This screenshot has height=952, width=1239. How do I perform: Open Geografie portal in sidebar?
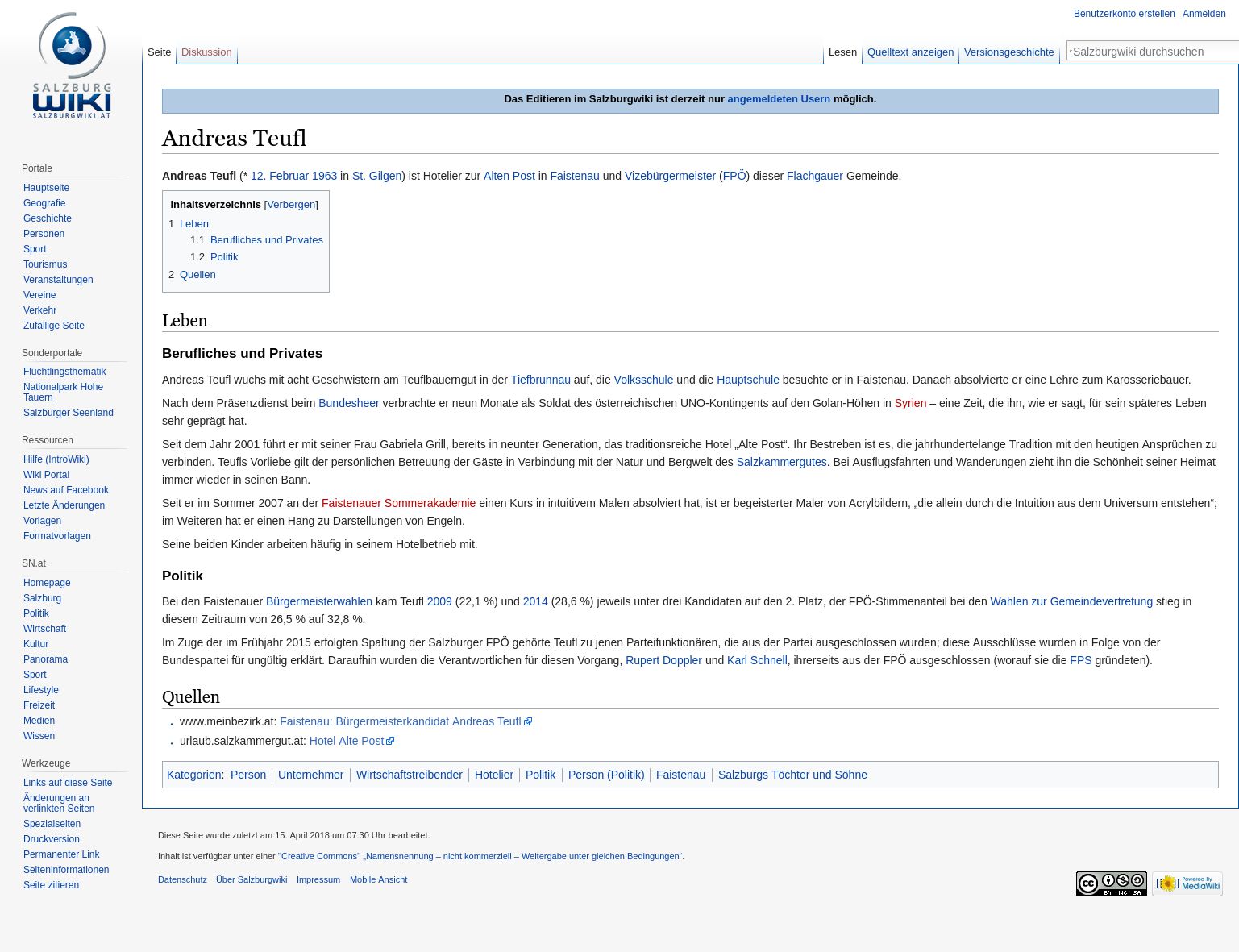(x=44, y=203)
